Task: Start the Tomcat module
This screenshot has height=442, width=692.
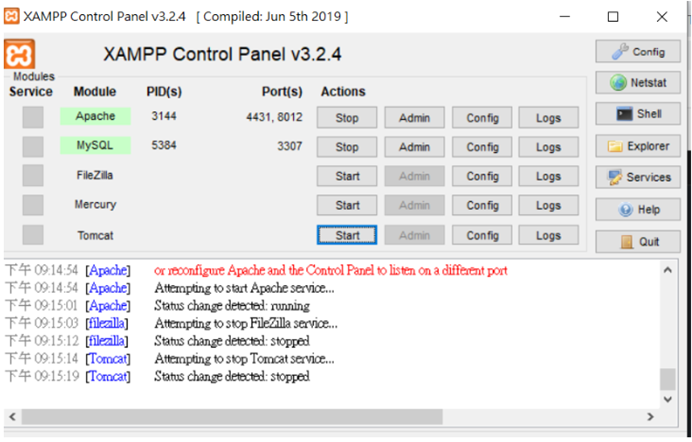Action: coord(347,235)
